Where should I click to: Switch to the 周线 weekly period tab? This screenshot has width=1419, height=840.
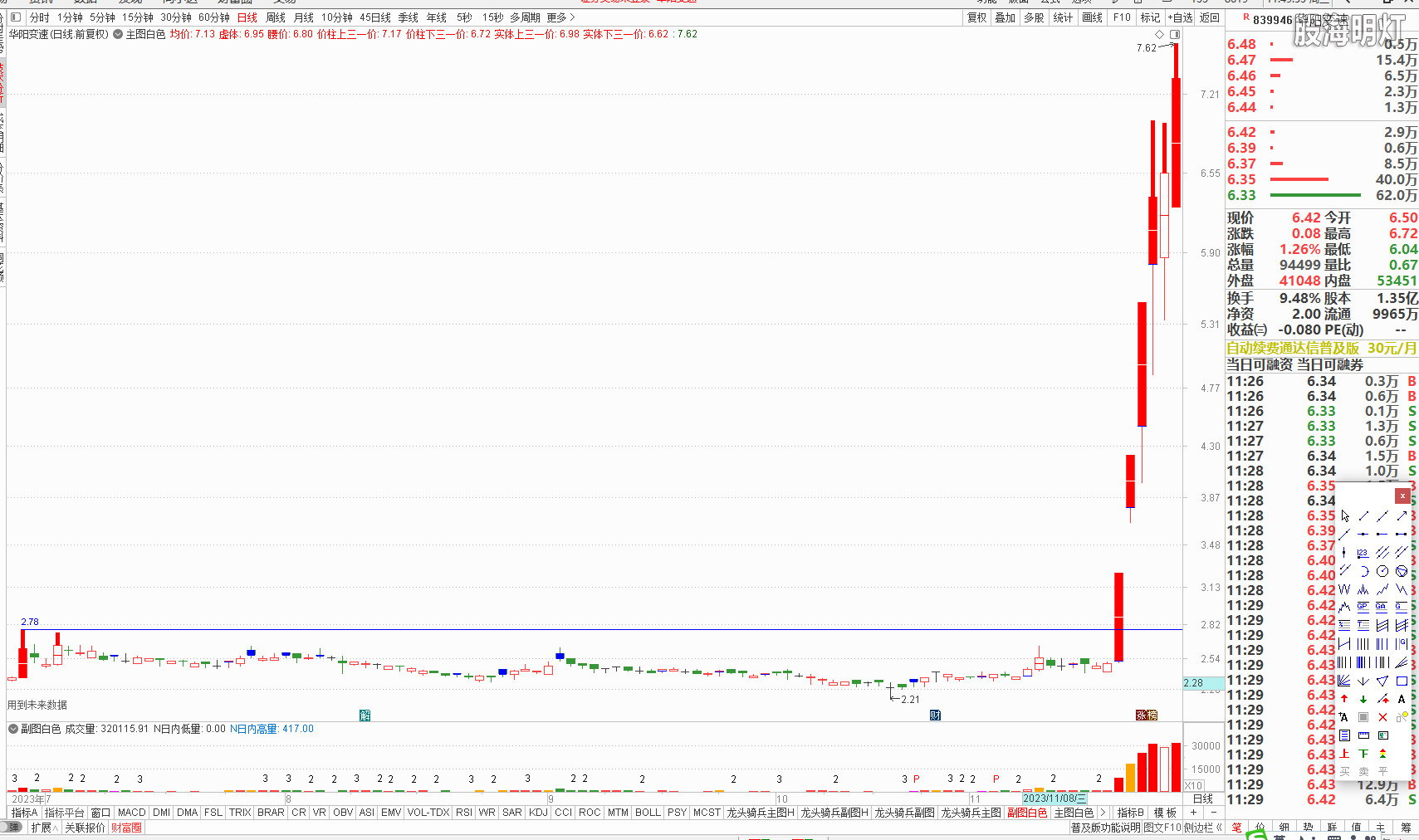(x=276, y=17)
